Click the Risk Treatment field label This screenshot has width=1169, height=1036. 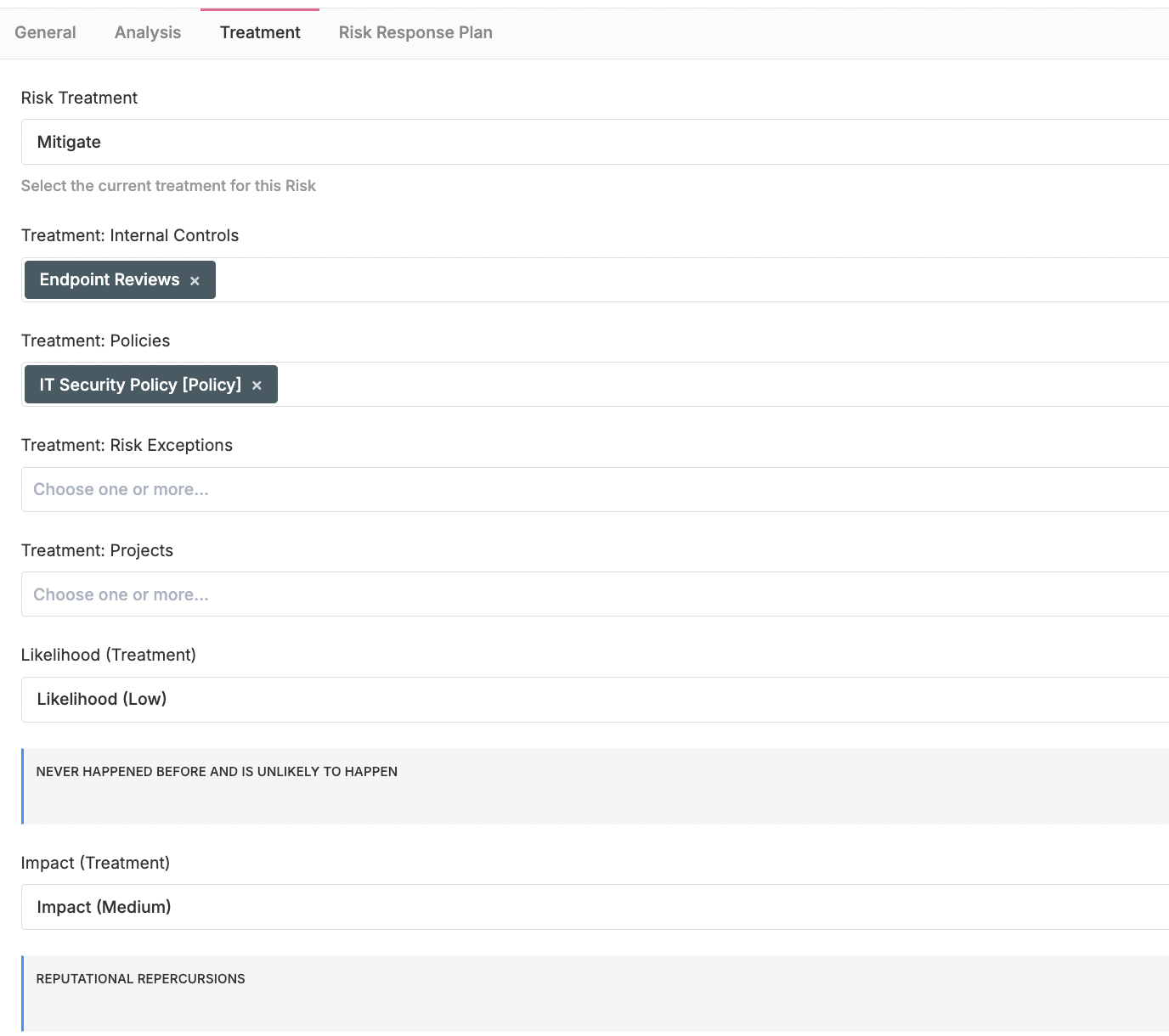79,98
